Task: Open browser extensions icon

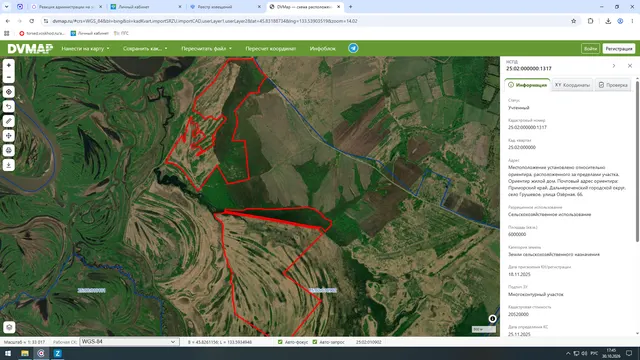Action: click(x=590, y=21)
